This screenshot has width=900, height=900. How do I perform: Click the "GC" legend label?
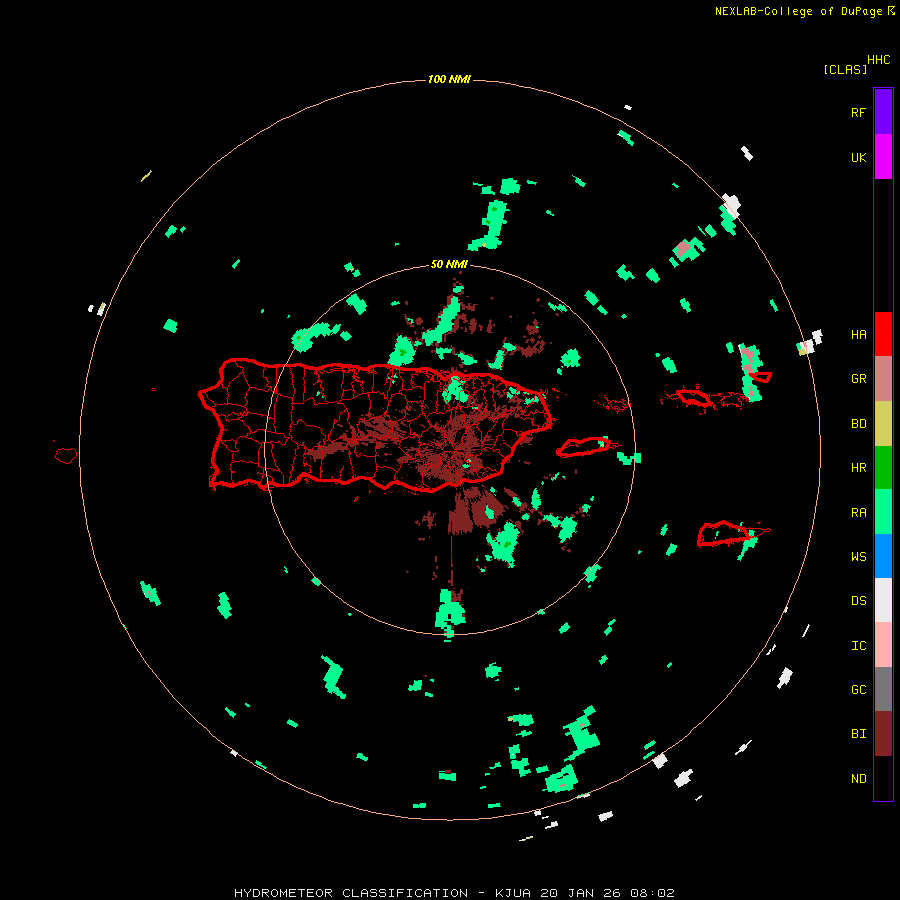click(858, 689)
